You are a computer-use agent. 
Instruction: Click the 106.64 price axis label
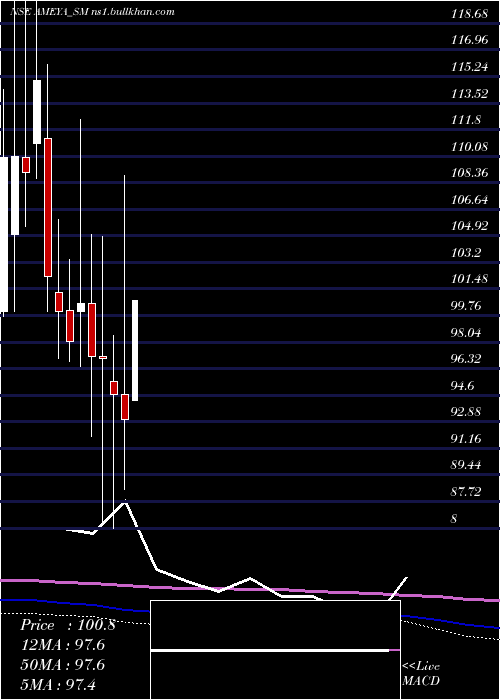(469, 200)
